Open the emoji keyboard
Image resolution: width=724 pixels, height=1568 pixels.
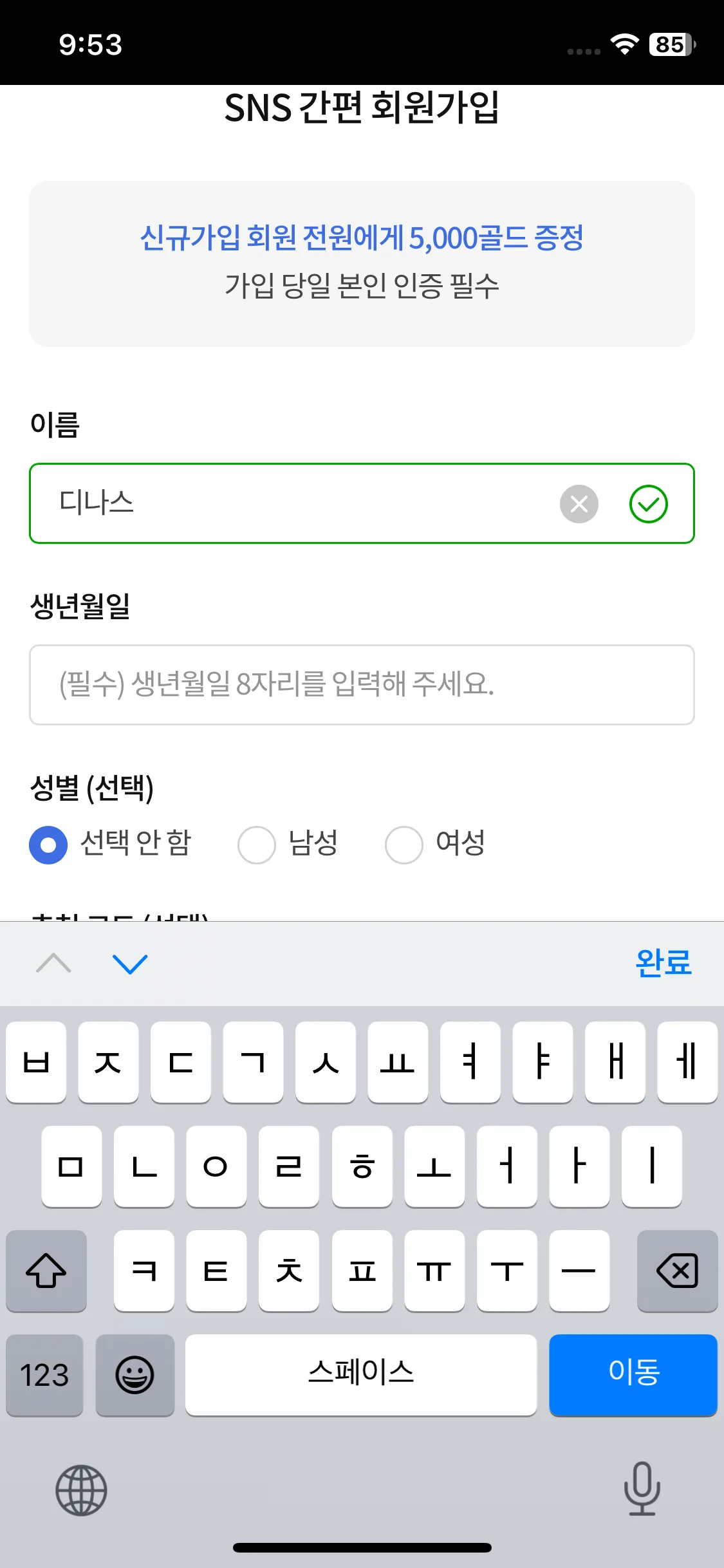click(x=135, y=1375)
